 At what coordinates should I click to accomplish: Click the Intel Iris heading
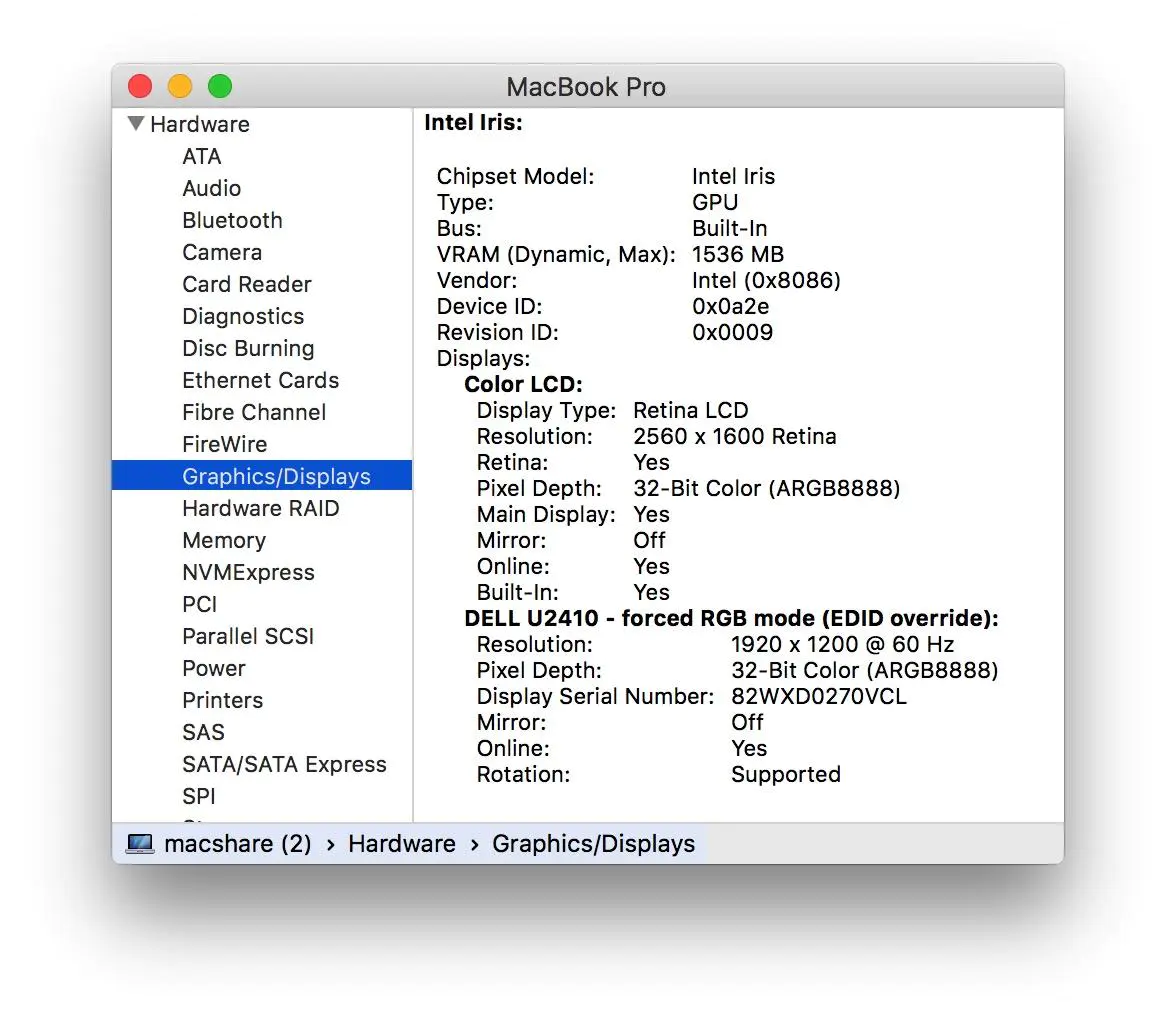473,122
